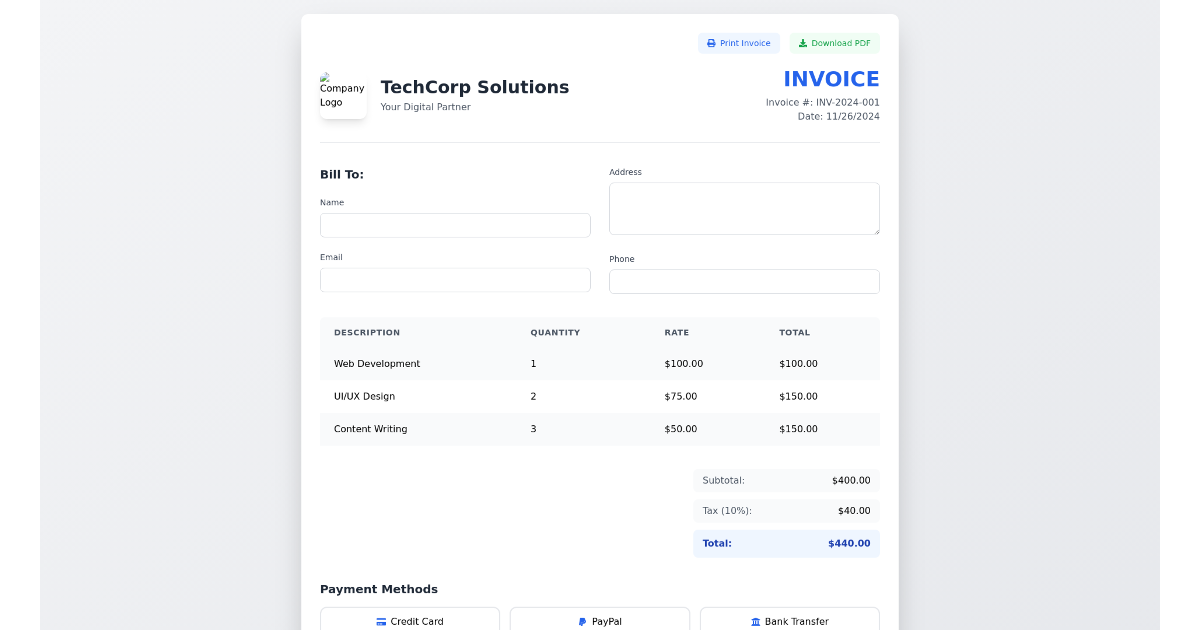Click the Address text area
This screenshot has width=1200, height=630.
pyautogui.click(x=744, y=208)
